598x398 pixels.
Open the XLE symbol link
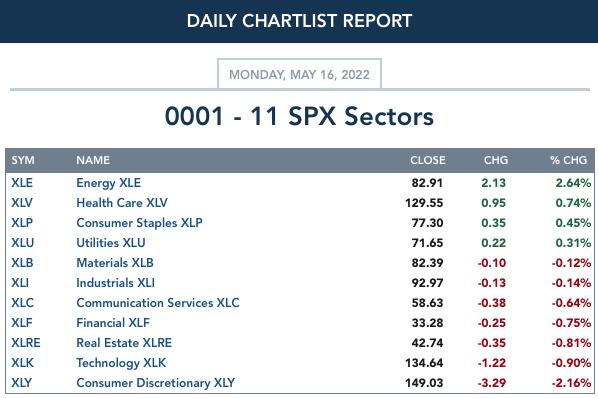[22, 183]
